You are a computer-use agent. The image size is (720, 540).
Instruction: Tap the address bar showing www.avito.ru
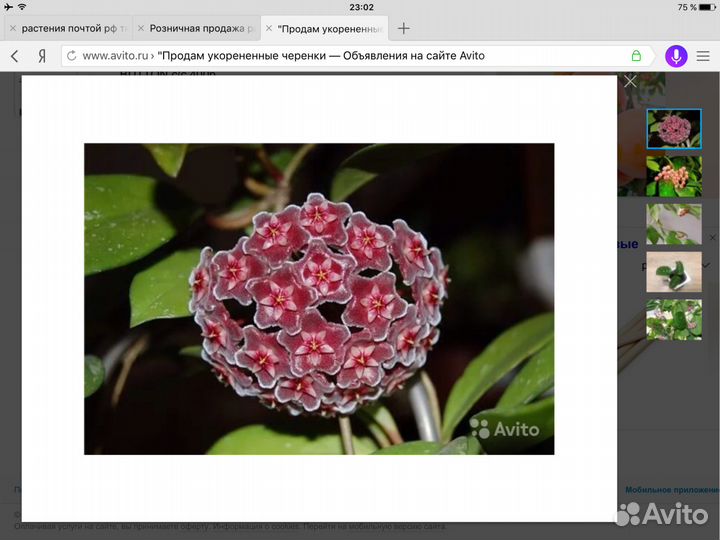pos(340,56)
